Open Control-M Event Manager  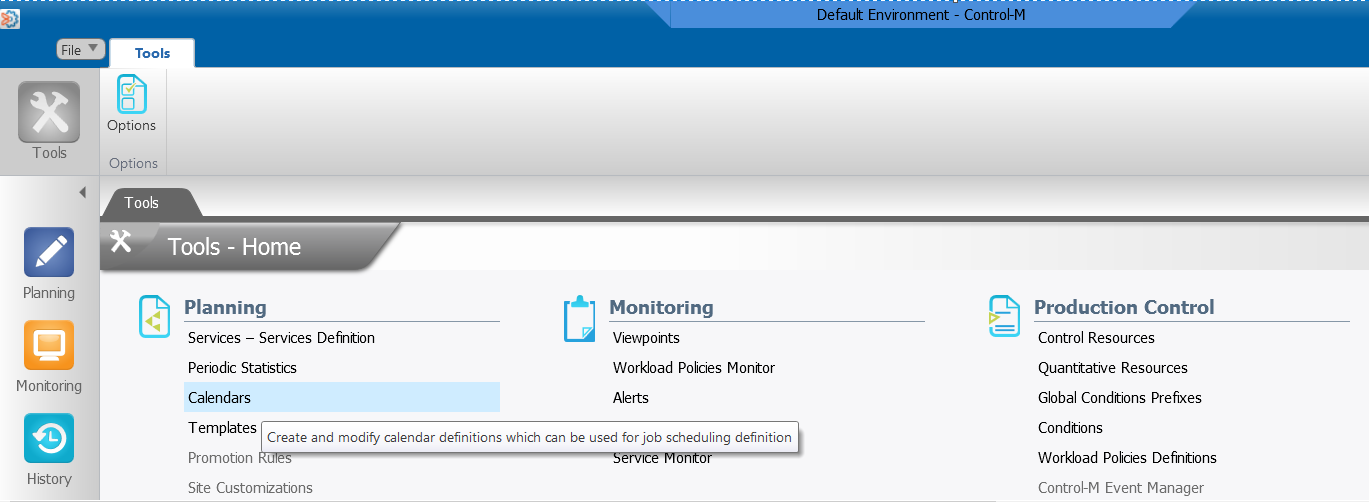[1121, 488]
